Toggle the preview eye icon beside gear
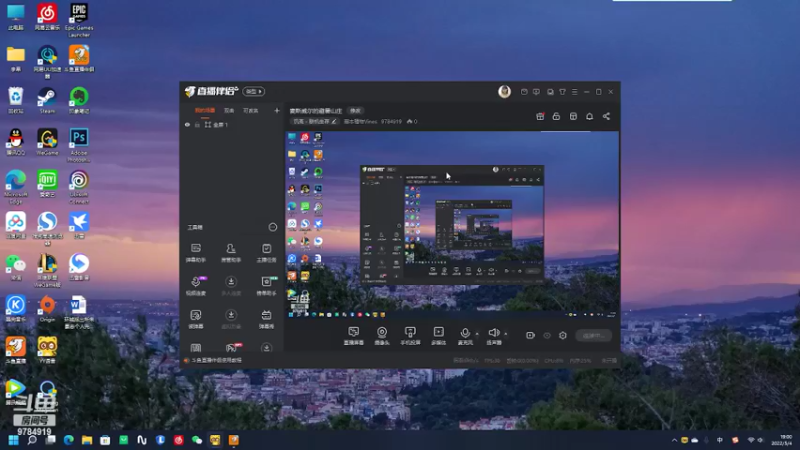The image size is (800, 450). [547, 336]
